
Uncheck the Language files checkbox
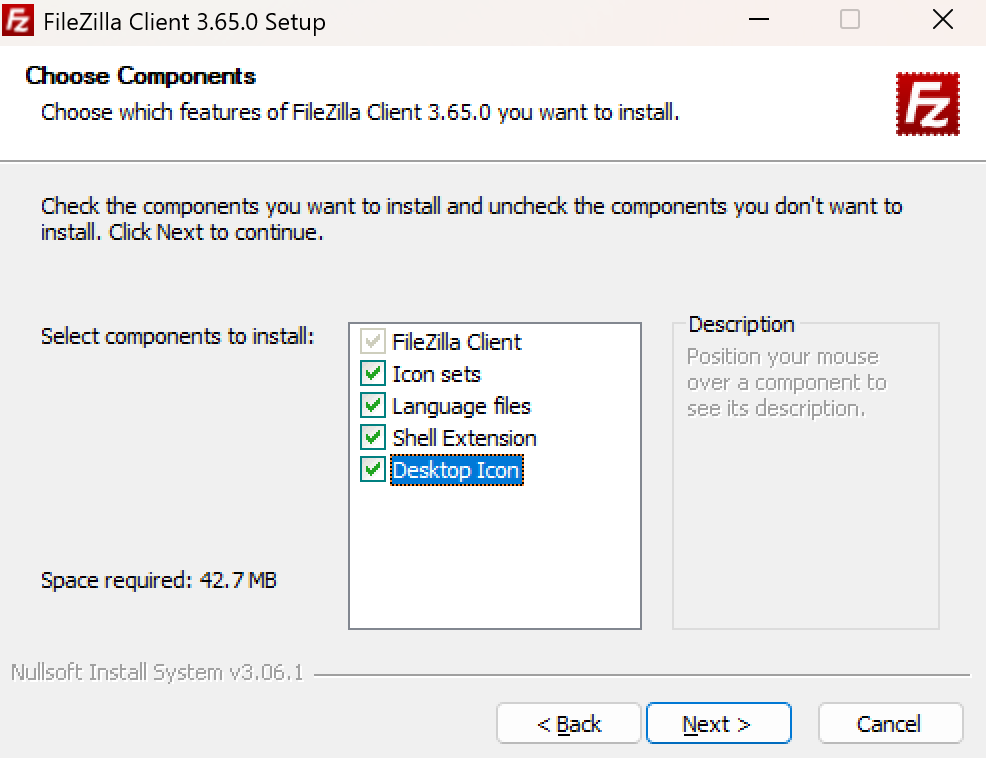(x=373, y=406)
